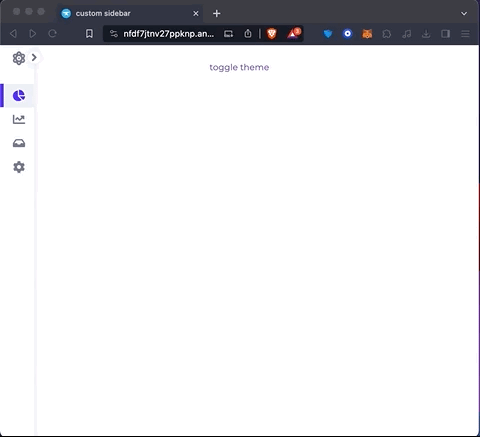The image size is (480, 437).
Task: Bookmark this page in toolbar
Action: pos(89,34)
